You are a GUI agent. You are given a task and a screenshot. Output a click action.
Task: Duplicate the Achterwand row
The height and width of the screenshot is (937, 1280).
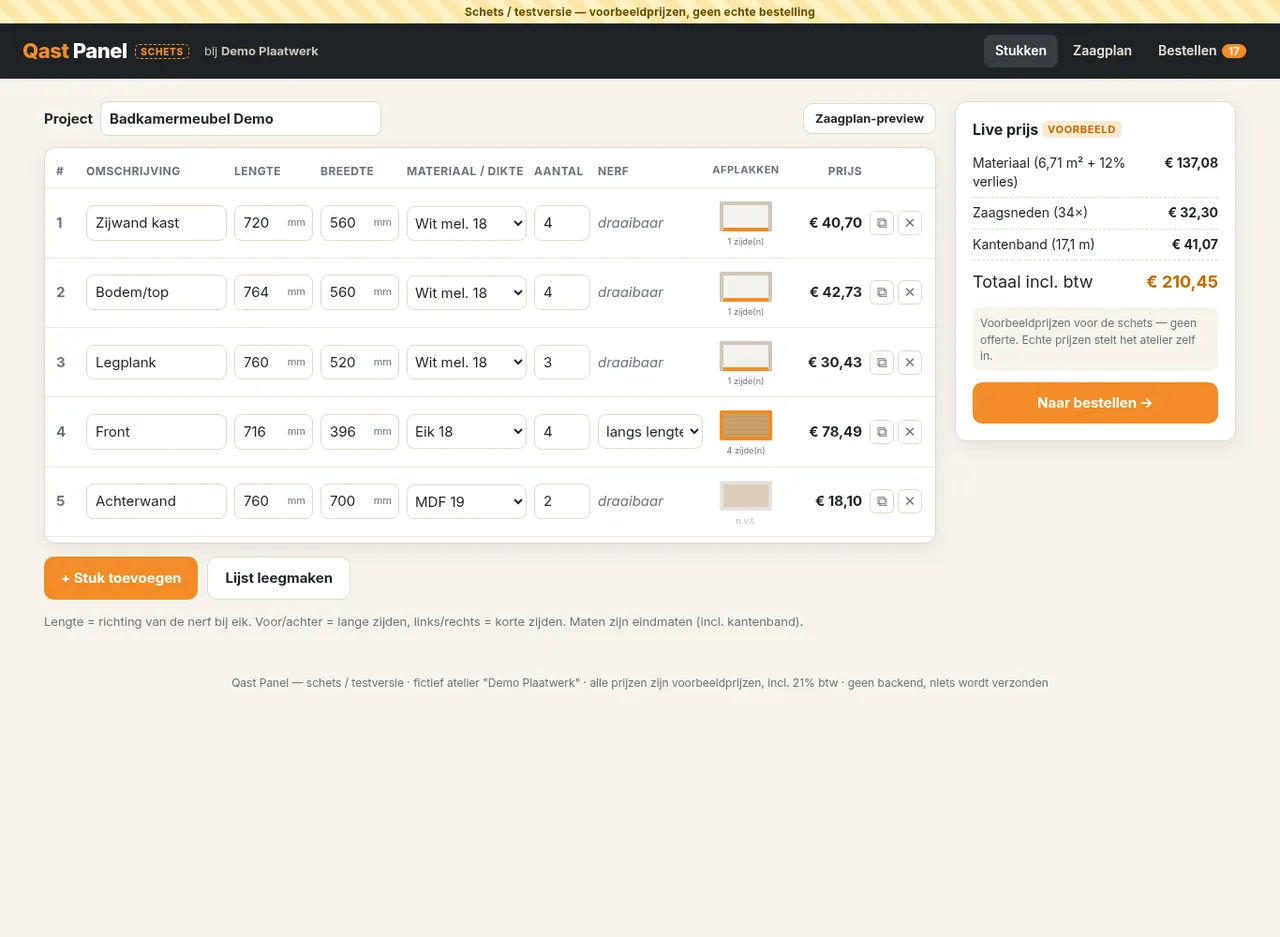[x=882, y=501]
